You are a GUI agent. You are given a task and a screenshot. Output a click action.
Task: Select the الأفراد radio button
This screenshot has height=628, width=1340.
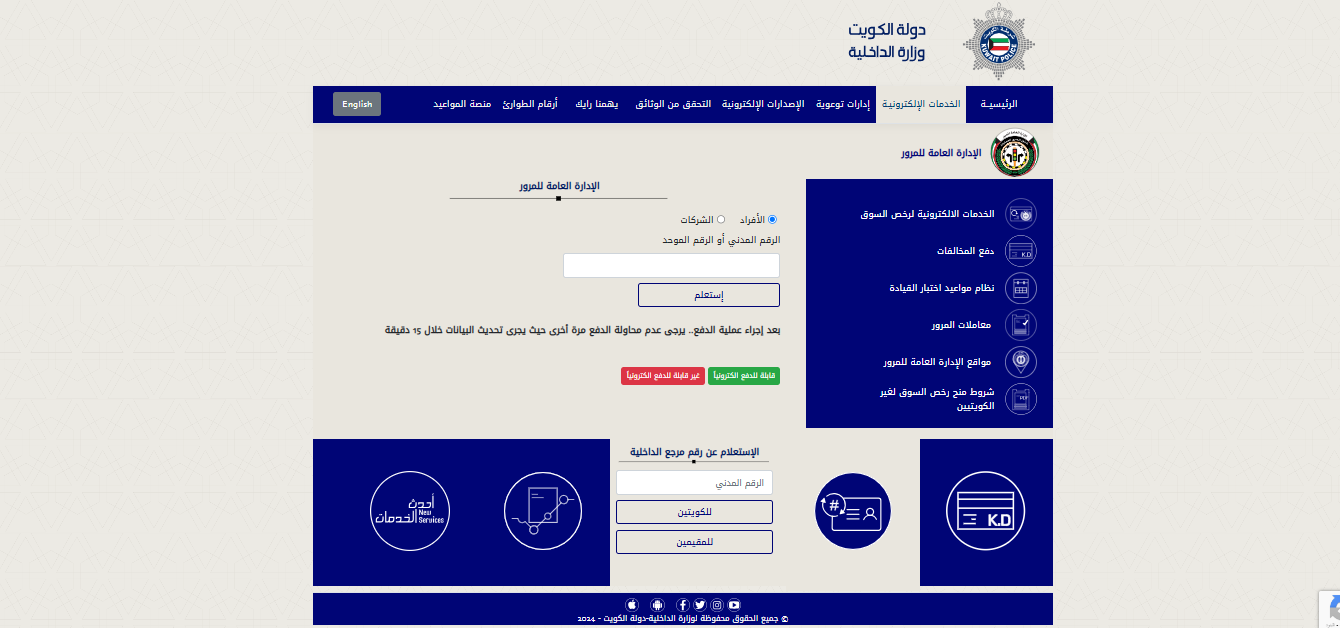click(x=772, y=219)
